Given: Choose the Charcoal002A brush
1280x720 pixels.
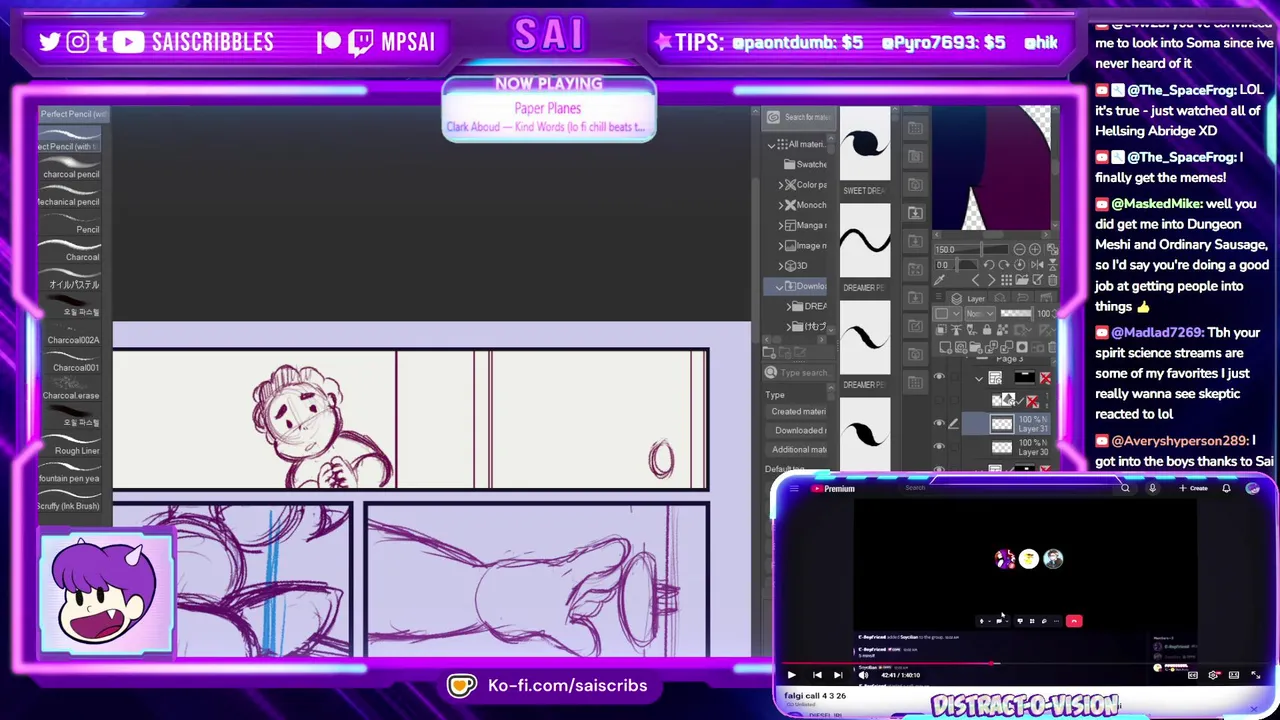Looking at the screenshot, I should click(x=70, y=333).
